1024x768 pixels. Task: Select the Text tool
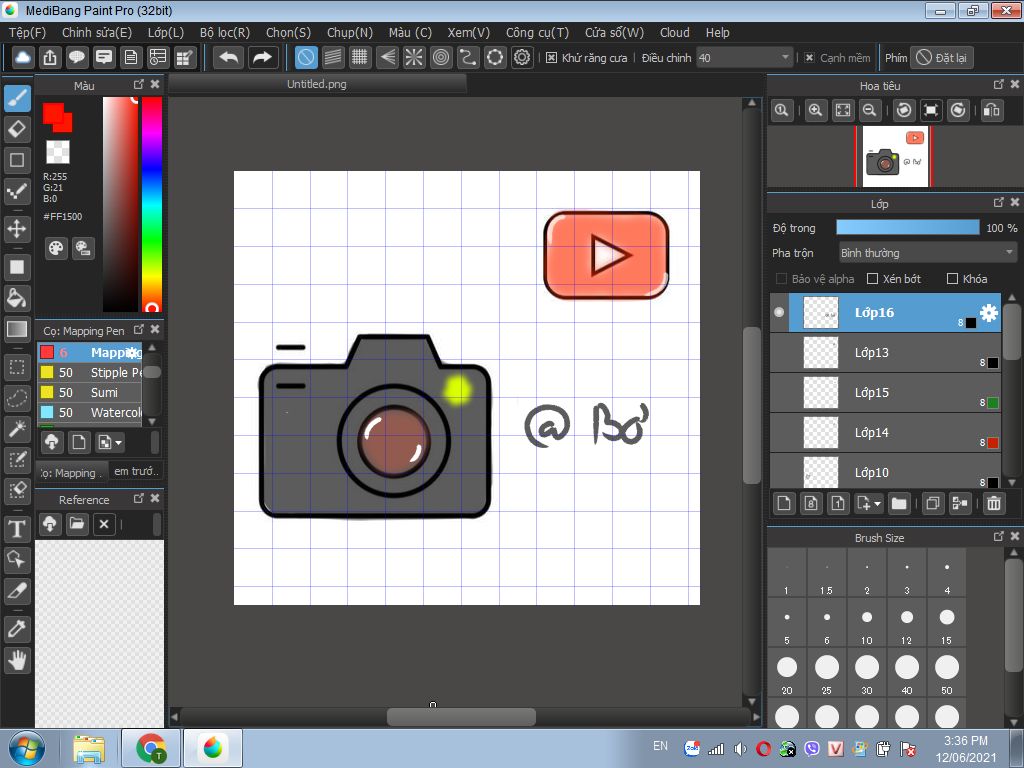click(x=17, y=528)
